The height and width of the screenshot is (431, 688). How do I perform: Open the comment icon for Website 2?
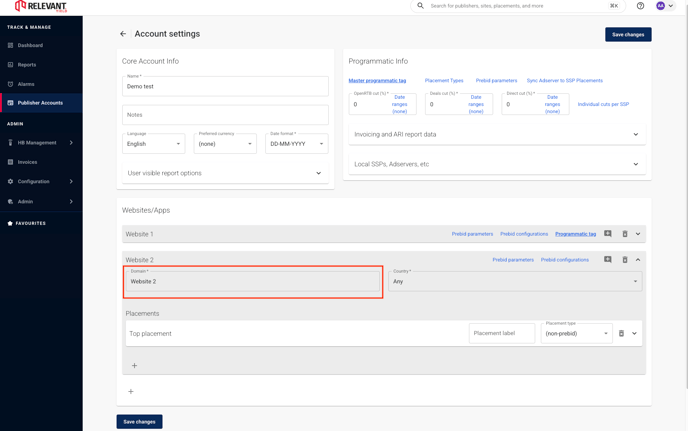pos(608,260)
